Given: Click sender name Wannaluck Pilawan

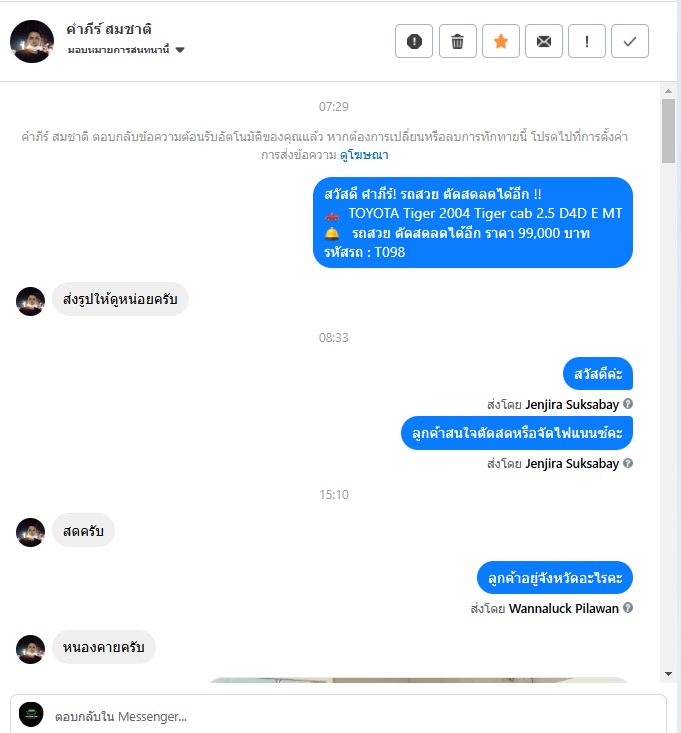Looking at the screenshot, I should [x=563, y=608].
